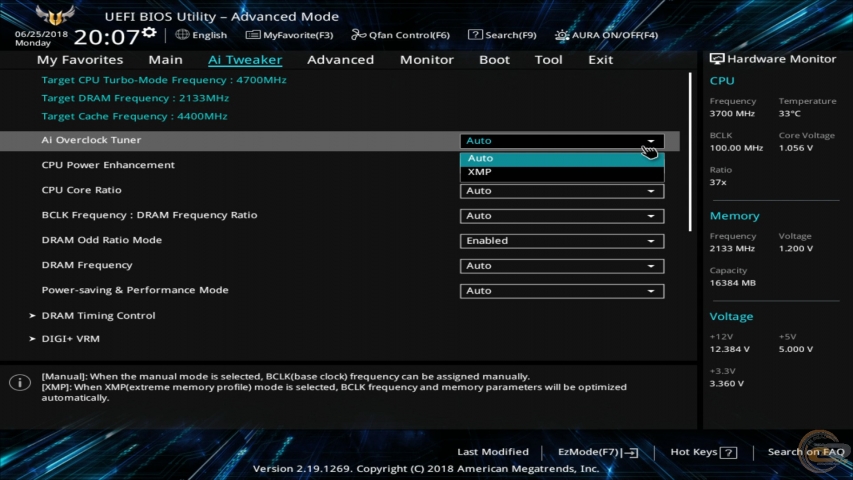
Task: Switch to EzMode(F7)
Action: (598, 452)
